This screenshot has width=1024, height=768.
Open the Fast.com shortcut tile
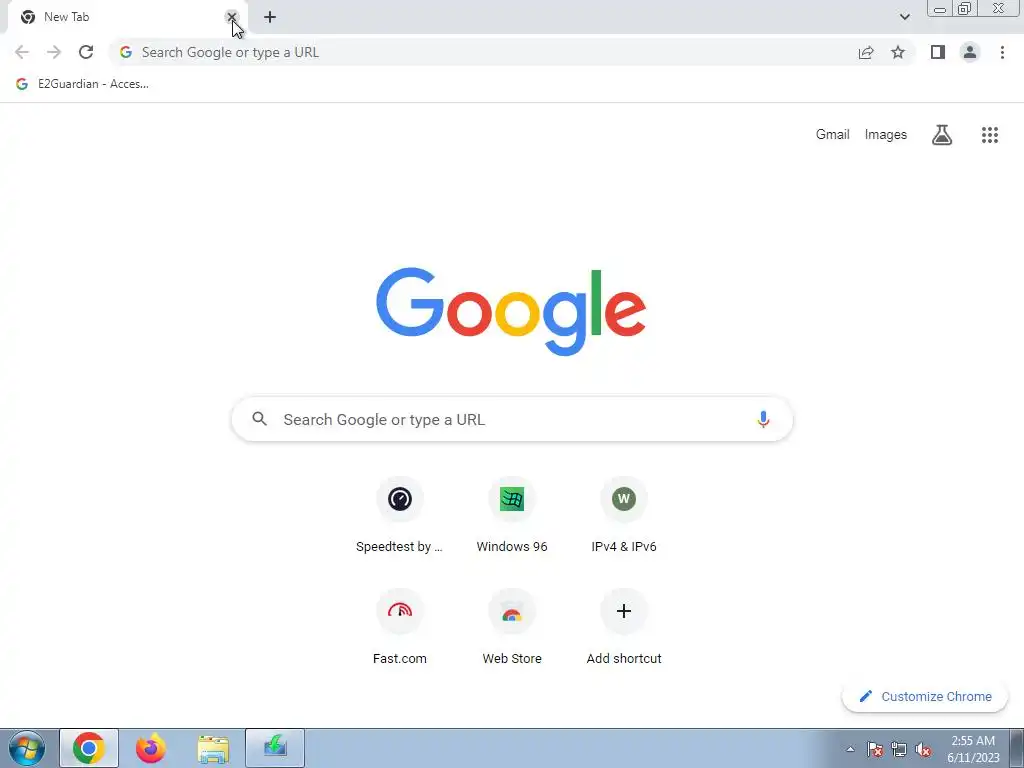(x=400, y=627)
